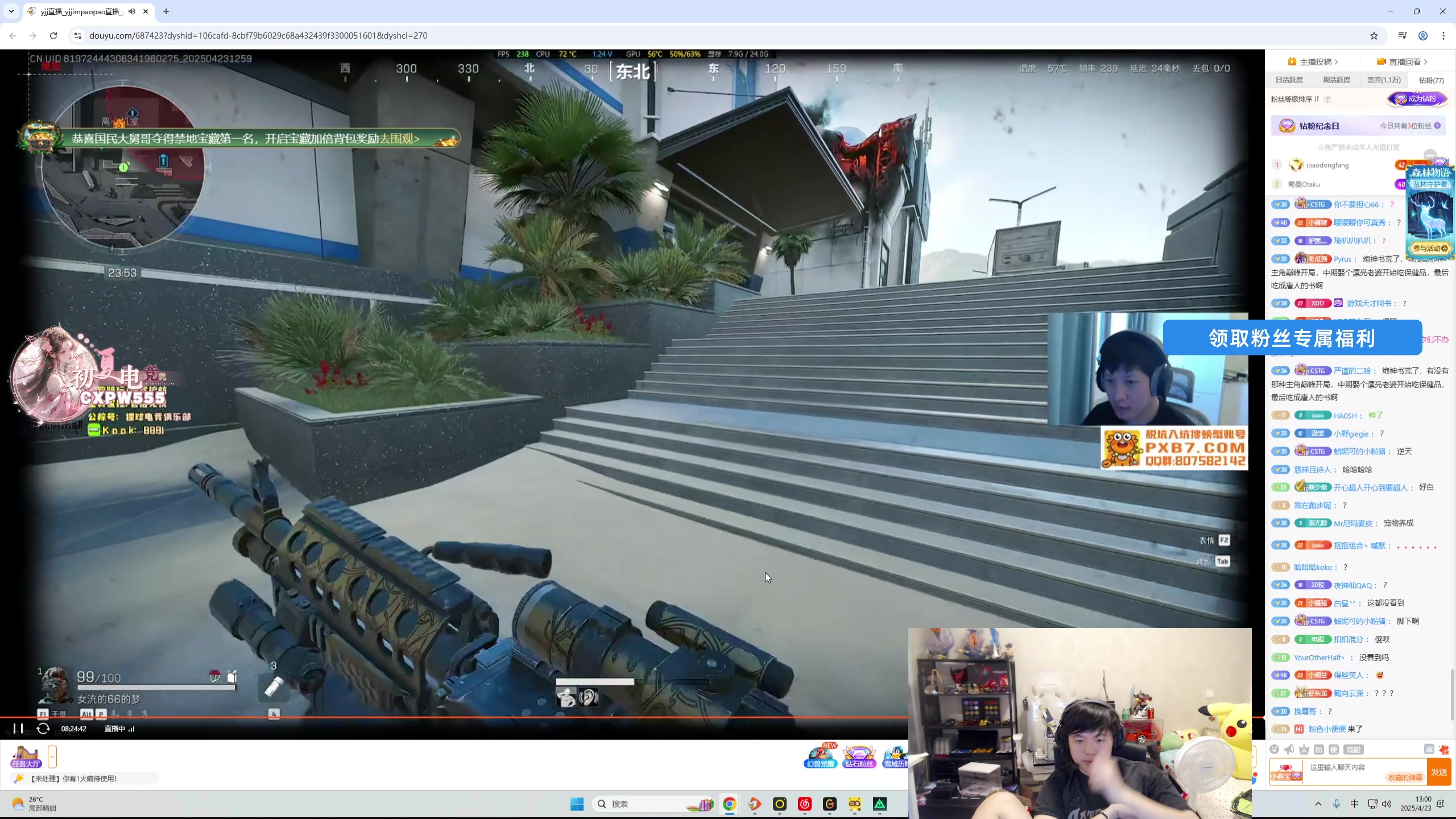1456x819 pixels.
Task: Click the megaphone broadcast icon in chat toolbar
Action: [1289, 750]
